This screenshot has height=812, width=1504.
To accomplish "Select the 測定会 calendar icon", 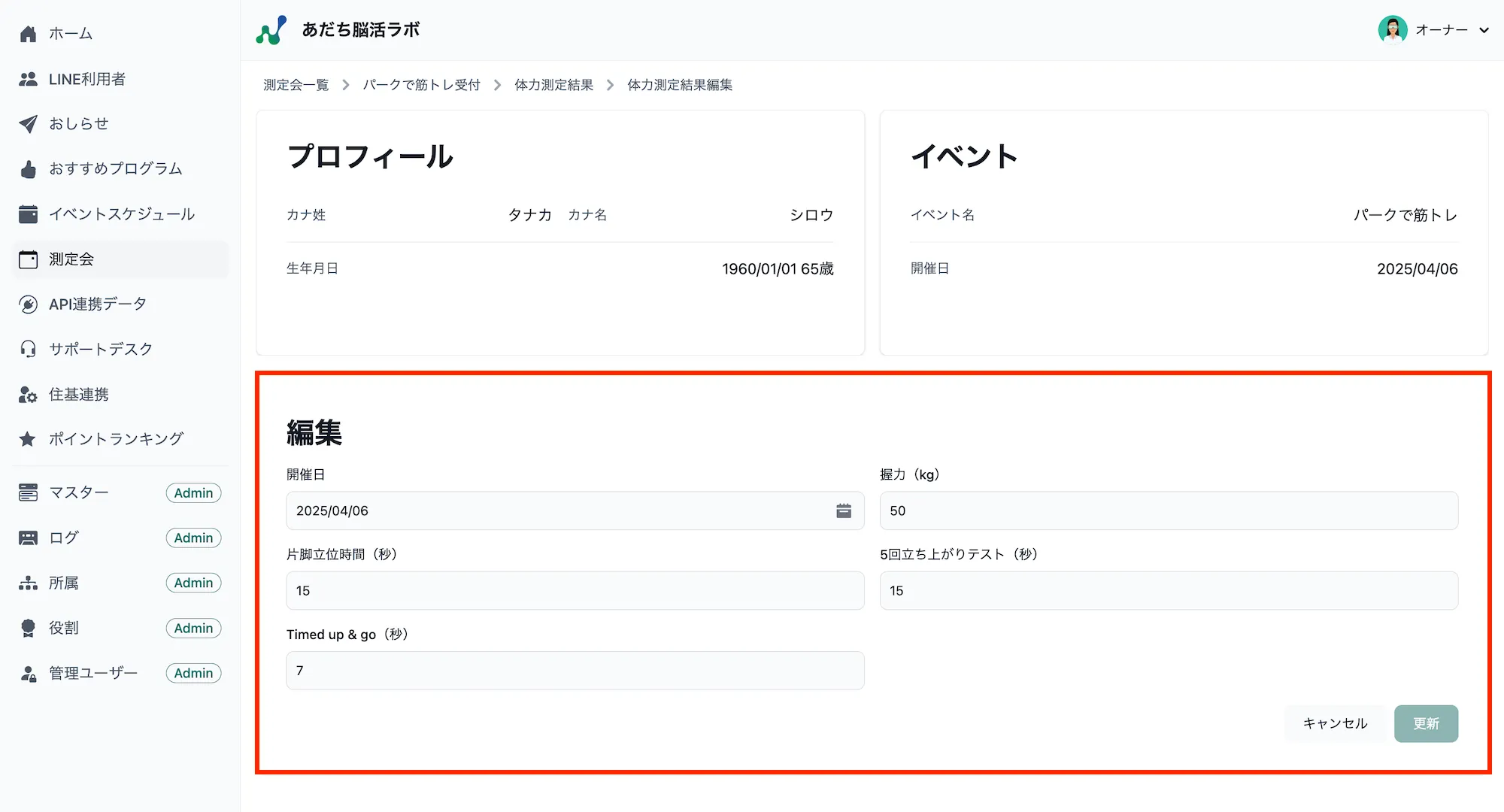I will pyautogui.click(x=28, y=259).
